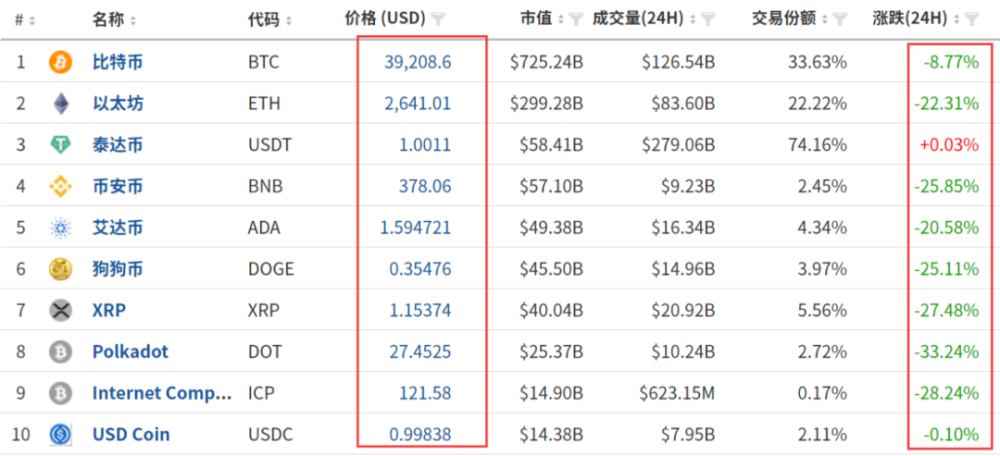Image resolution: width=1000 pixels, height=456 pixels.
Task: Click the BTC ticker code
Action: pos(264,62)
